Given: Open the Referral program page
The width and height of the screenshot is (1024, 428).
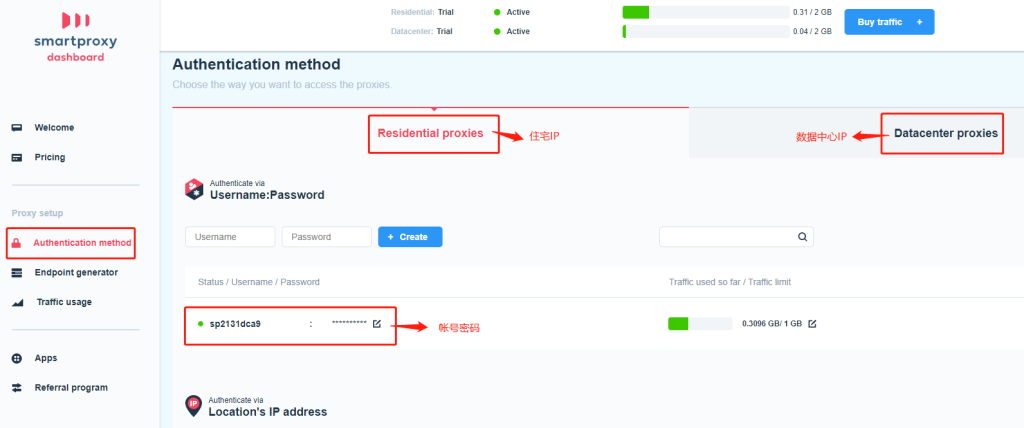Looking at the screenshot, I should point(71,387).
